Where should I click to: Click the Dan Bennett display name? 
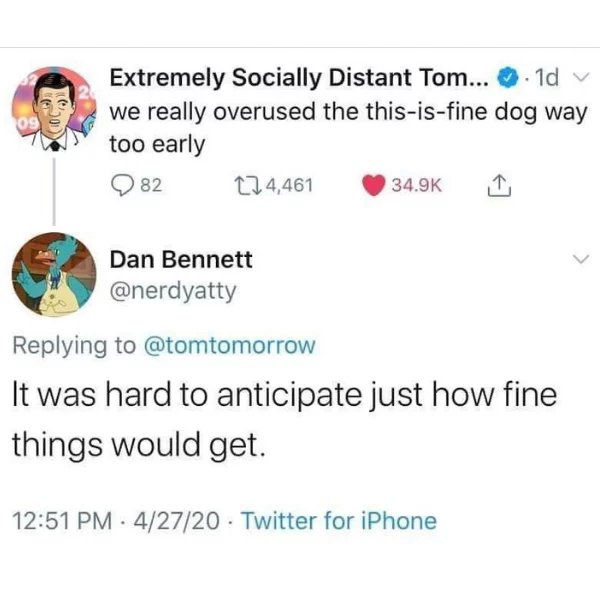[181, 259]
